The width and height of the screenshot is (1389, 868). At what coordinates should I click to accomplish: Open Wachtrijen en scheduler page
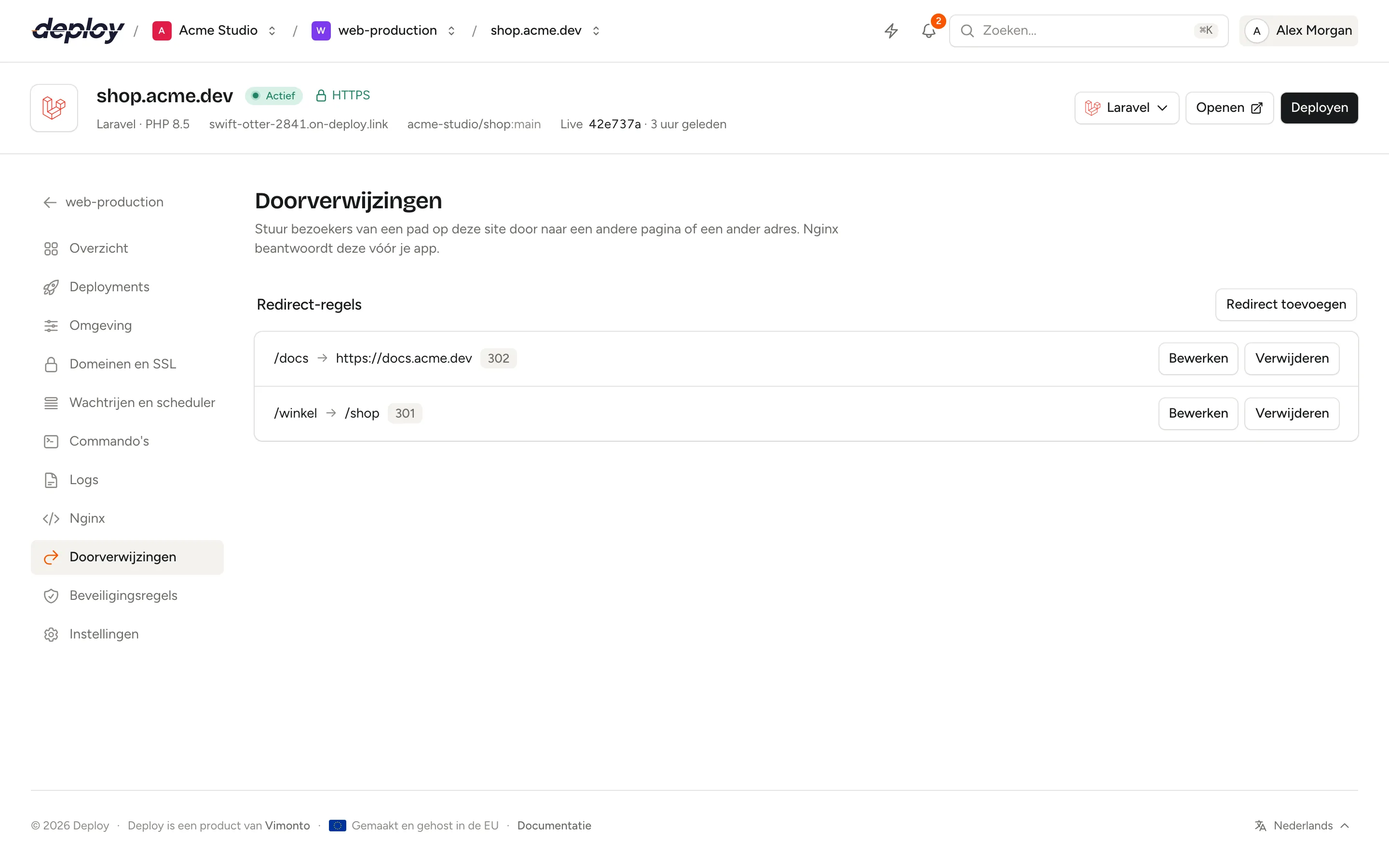coord(127,403)
